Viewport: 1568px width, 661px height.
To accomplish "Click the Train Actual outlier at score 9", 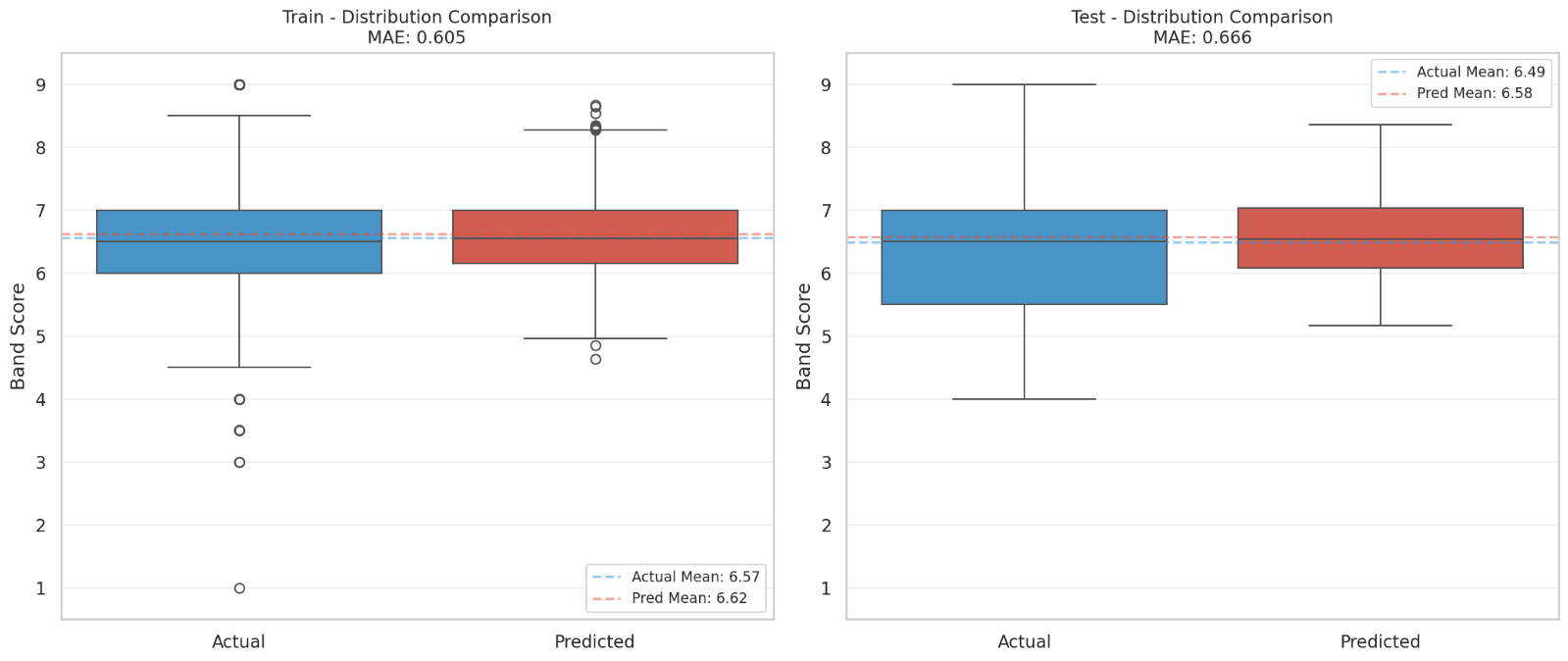I will click(x=239, y=85).
